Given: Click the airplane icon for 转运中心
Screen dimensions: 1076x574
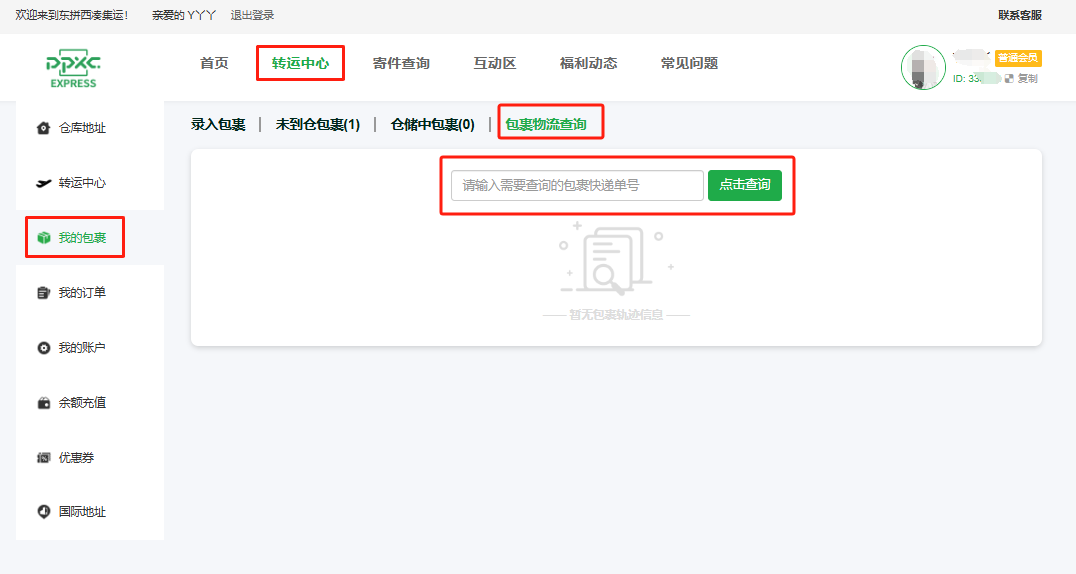Looking at the screenshot, I should [x=43, y=183].
